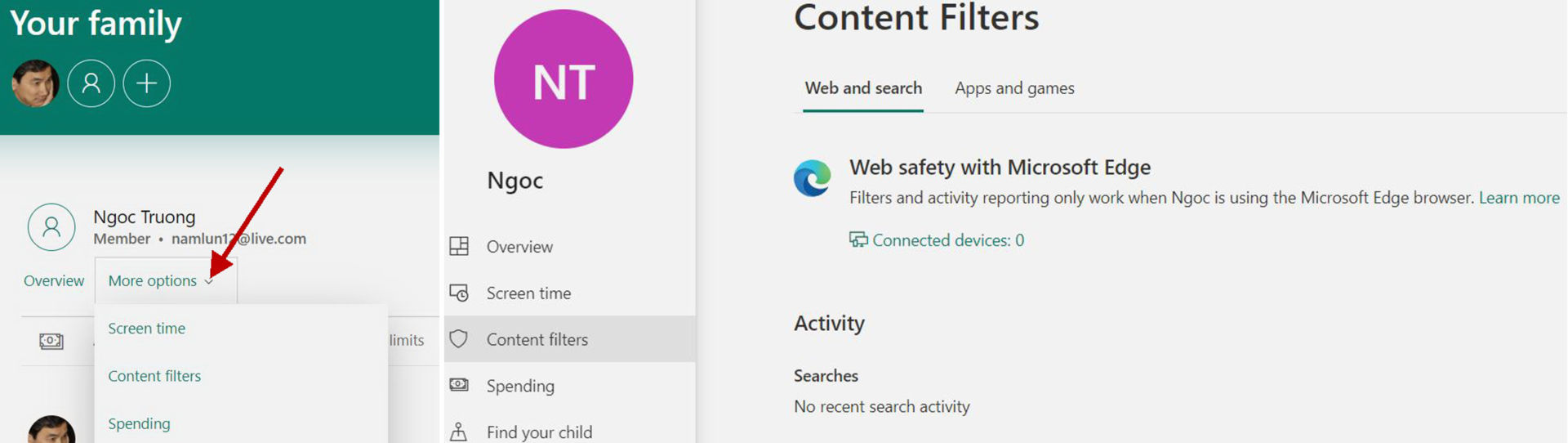
Task: Switch to the Apps and games tab
Action: pos(1014,88)
